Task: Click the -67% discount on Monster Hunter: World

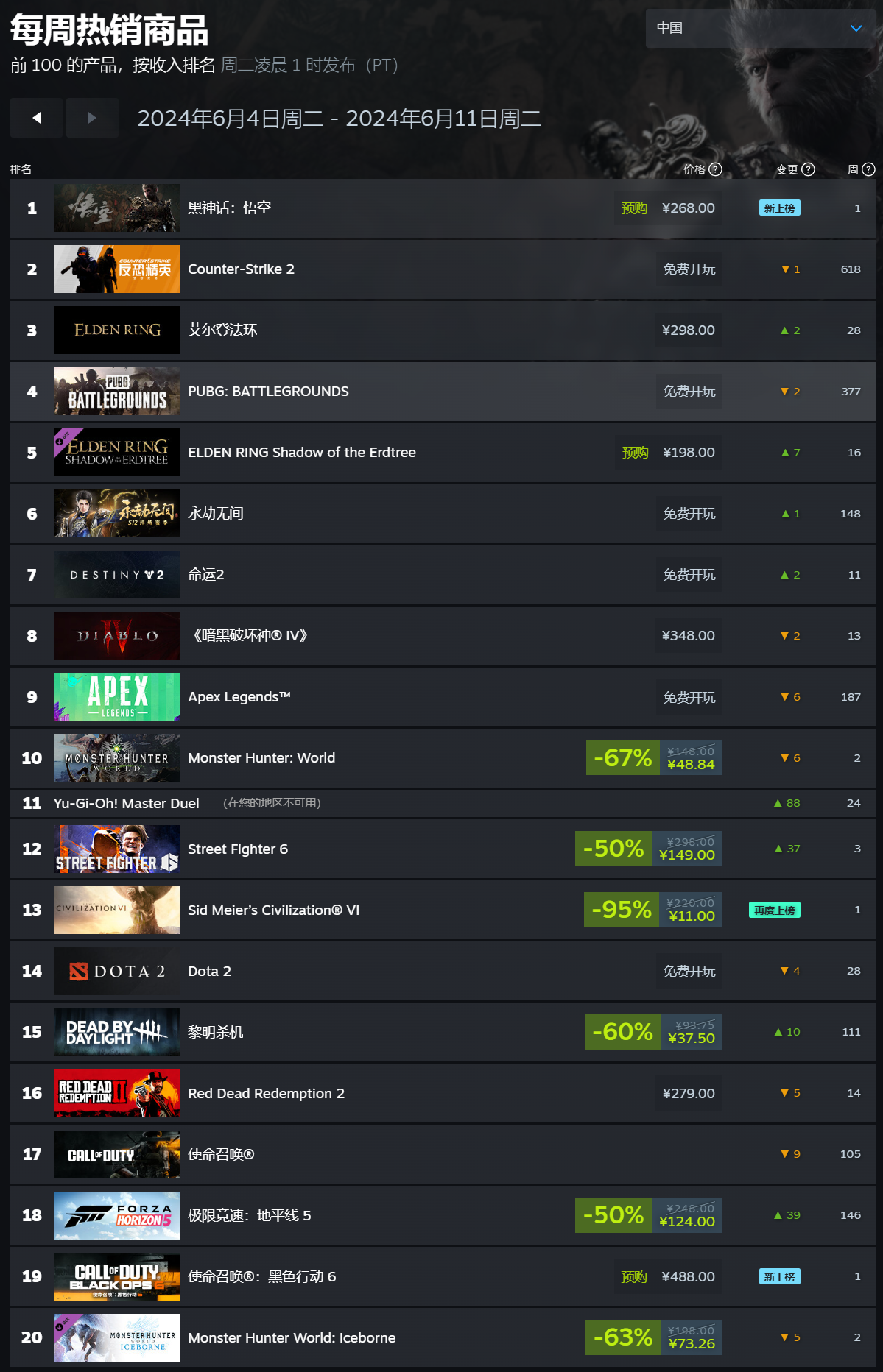Action: (622, 757)
